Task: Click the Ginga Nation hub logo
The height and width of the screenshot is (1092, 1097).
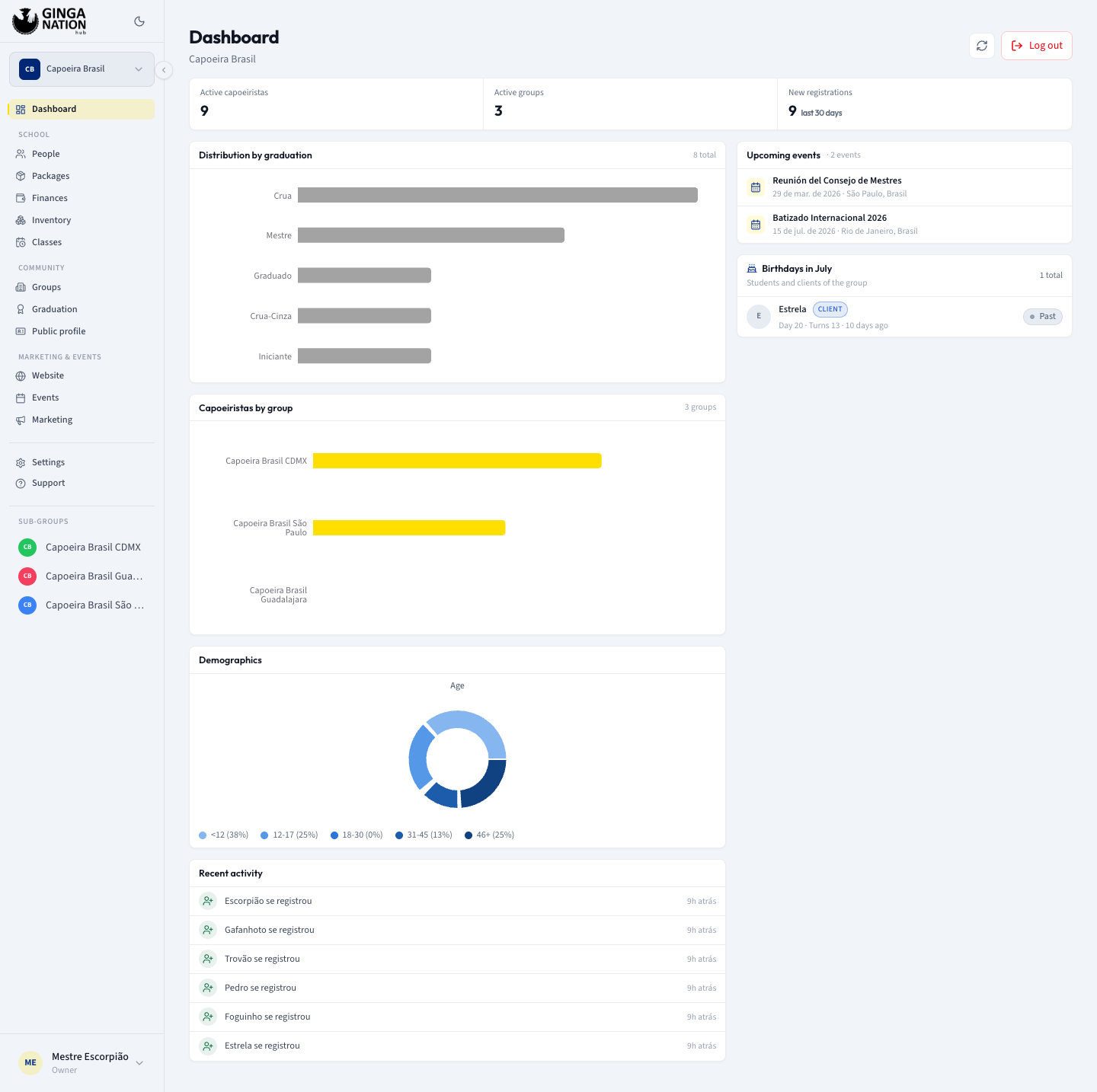Action: click(x=50, y=21)
